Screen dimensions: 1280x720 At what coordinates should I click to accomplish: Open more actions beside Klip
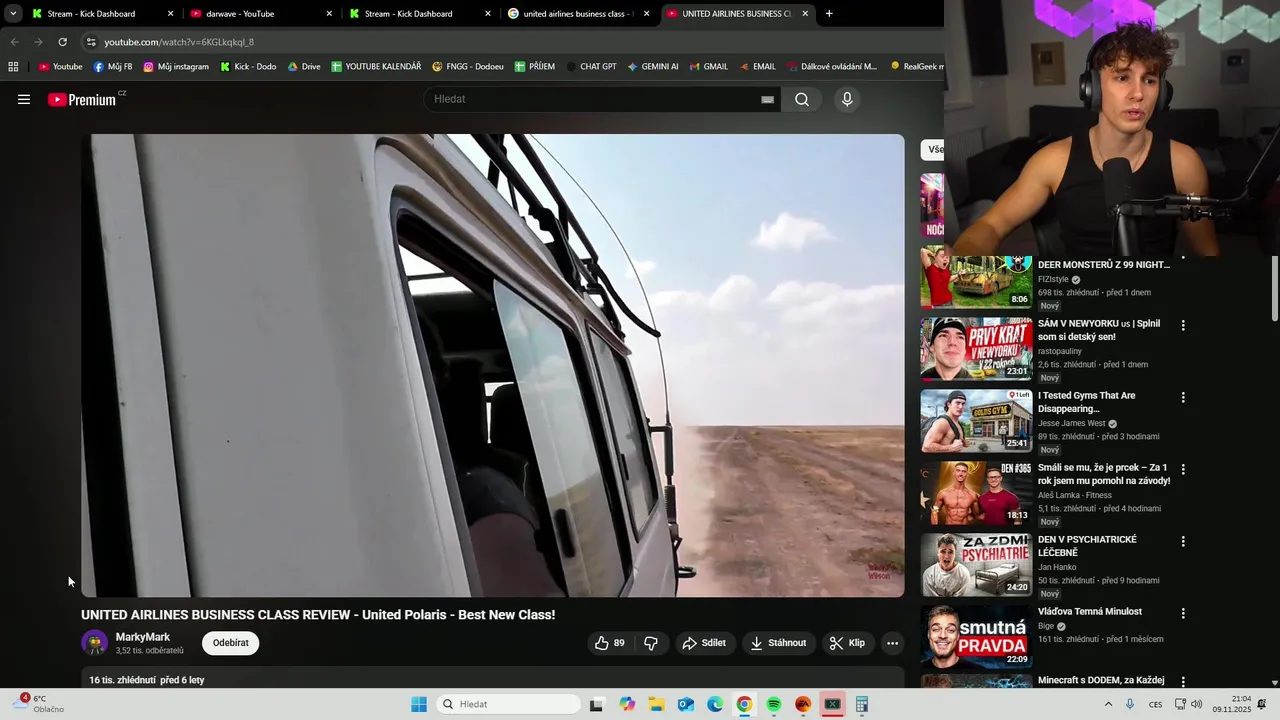click(893, 643)
